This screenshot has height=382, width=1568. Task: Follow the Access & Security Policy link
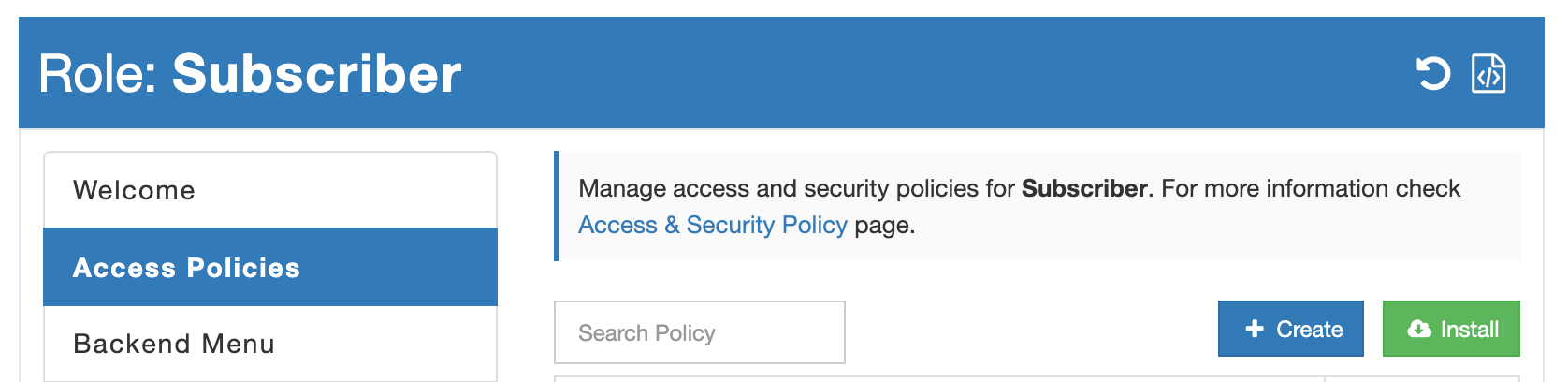coord(712,225)
